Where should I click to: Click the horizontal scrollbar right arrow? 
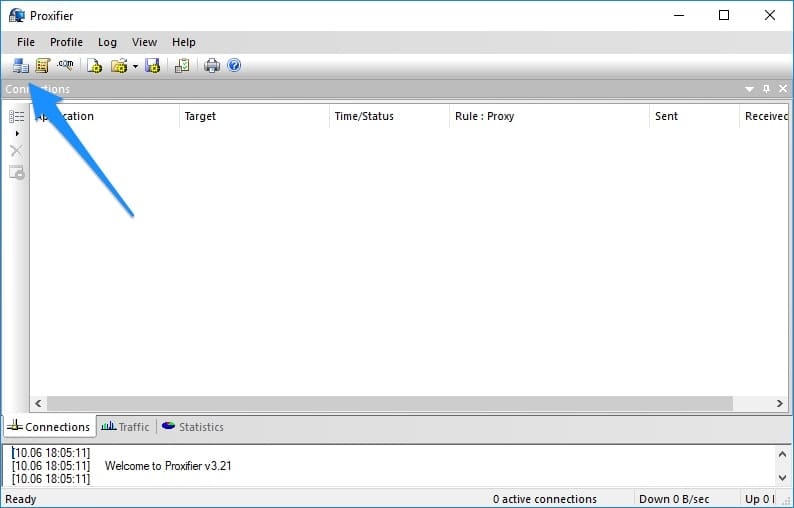click(x=780, y=403)
